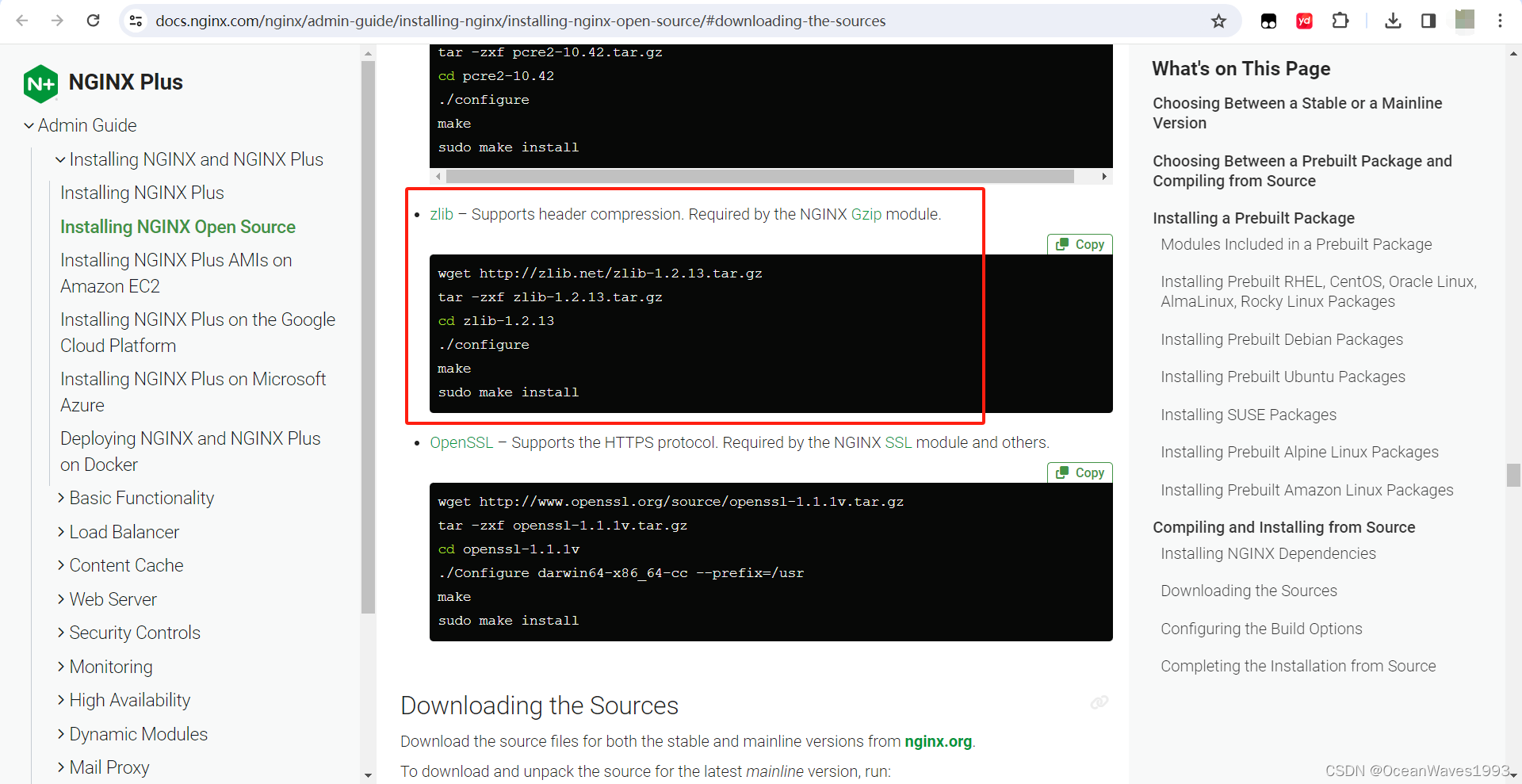This screenshot has width=1522, height=784.
Task: Follow the OpenSSL link
Action: click(x=461, y=442)
